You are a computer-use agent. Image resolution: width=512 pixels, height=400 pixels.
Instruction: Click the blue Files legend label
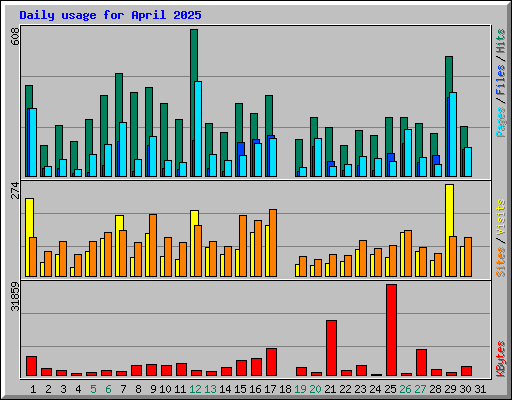click(500, 80)
